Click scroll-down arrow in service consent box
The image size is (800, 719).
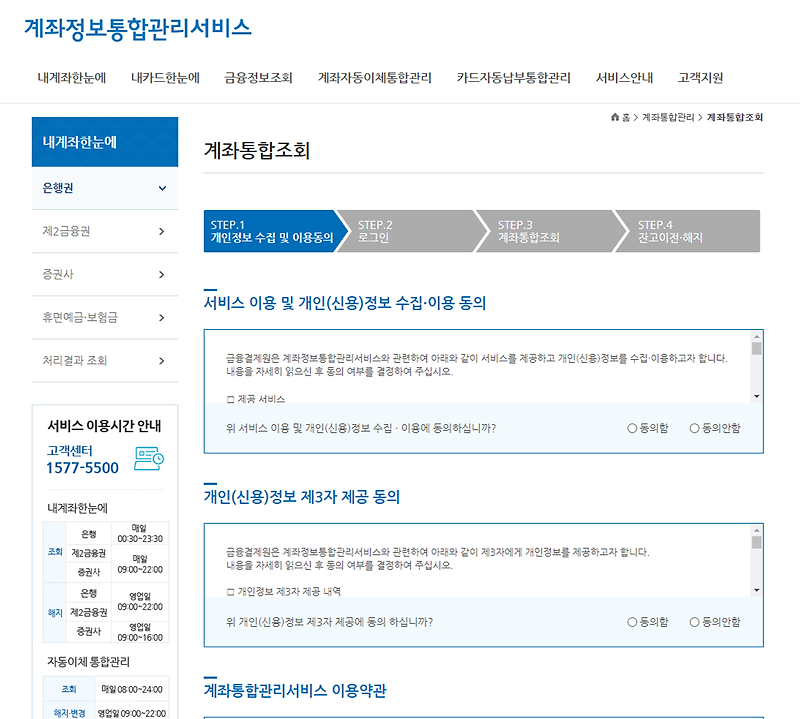pyautogui.click(x=757, y=396)
